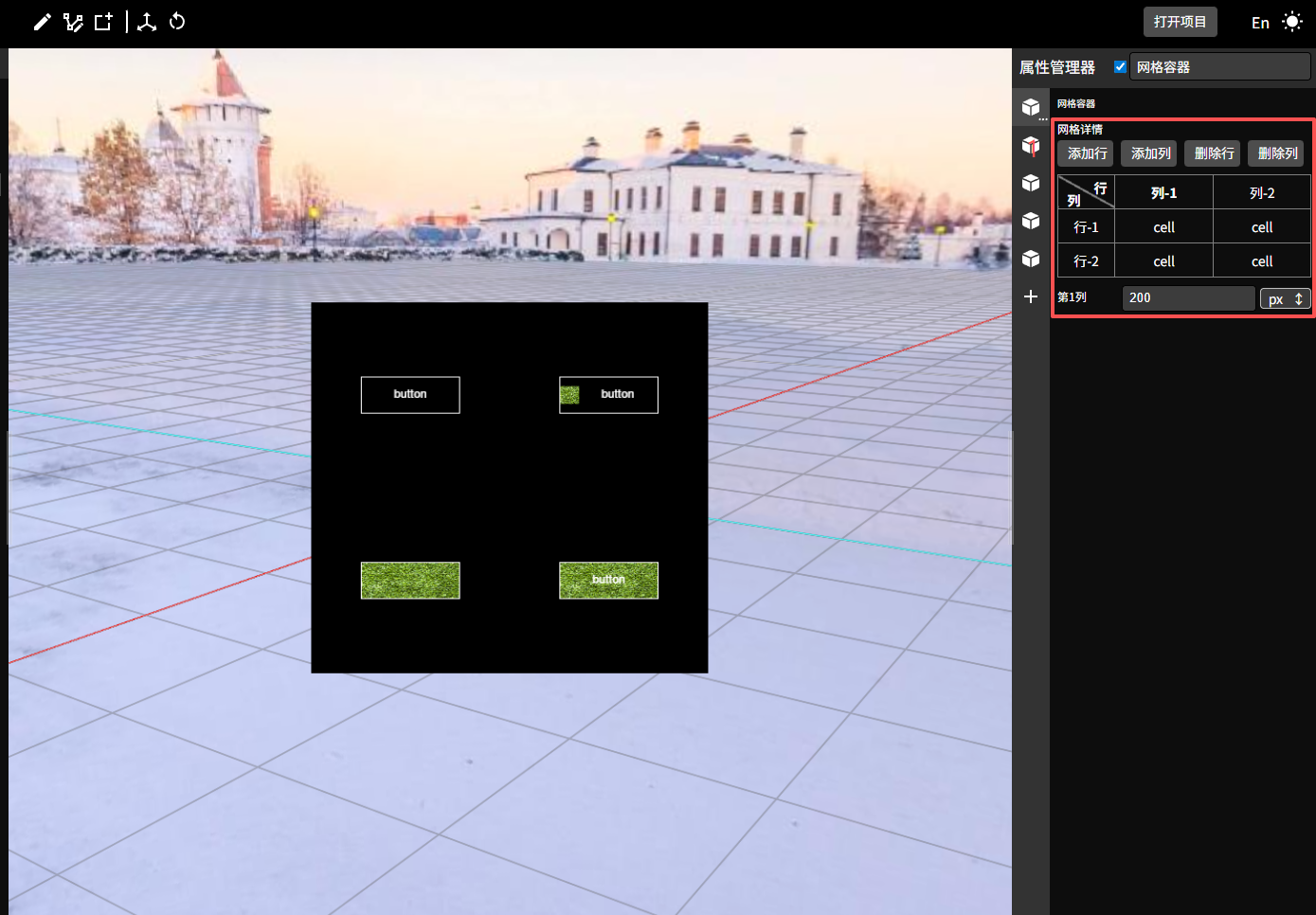Select cell at 行-2 and 列-2
This screenshot has height=915, width=1316.
[1262, 260]
